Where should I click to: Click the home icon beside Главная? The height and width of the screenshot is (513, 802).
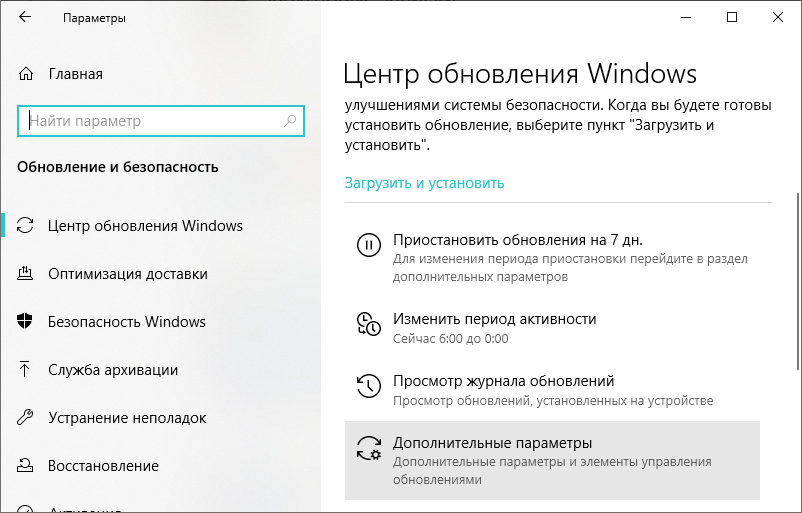[26, 74]
